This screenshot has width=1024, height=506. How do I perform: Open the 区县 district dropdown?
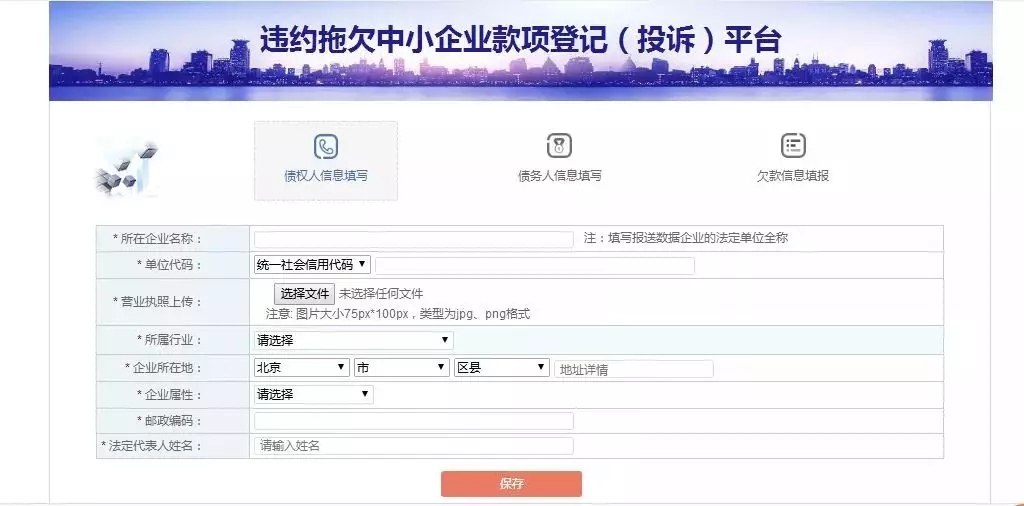tap(501, 368)
